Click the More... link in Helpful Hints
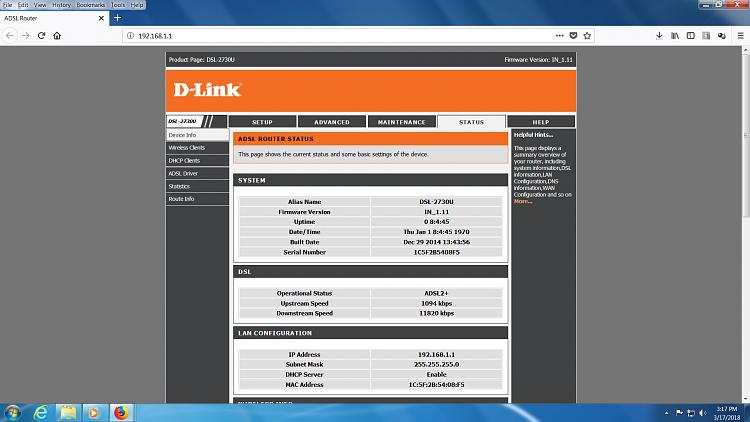This screenshot has width=750, height=422. click(x=523, y=201)
